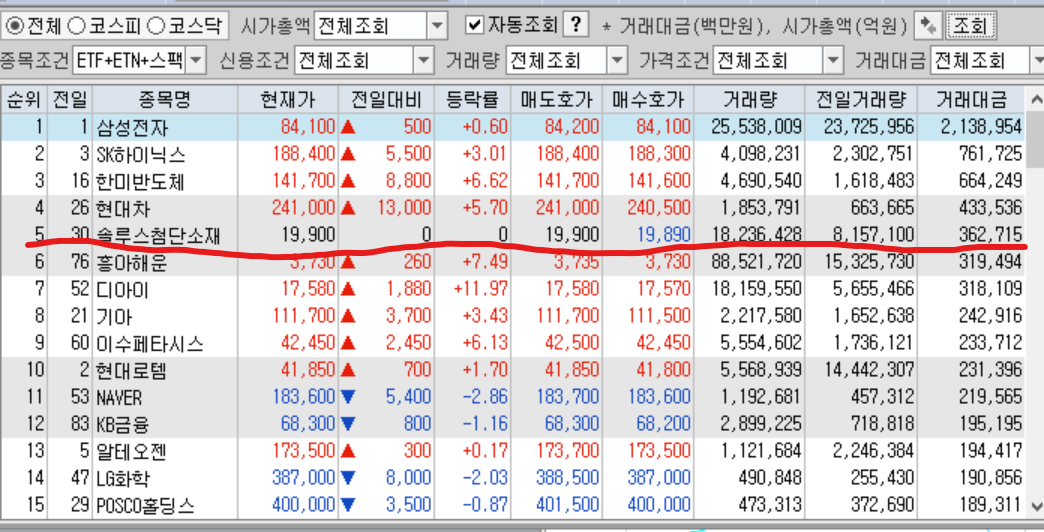Click LG화학 ask price 388,500
Screen dimensions: 1044x532
(567, 477)
